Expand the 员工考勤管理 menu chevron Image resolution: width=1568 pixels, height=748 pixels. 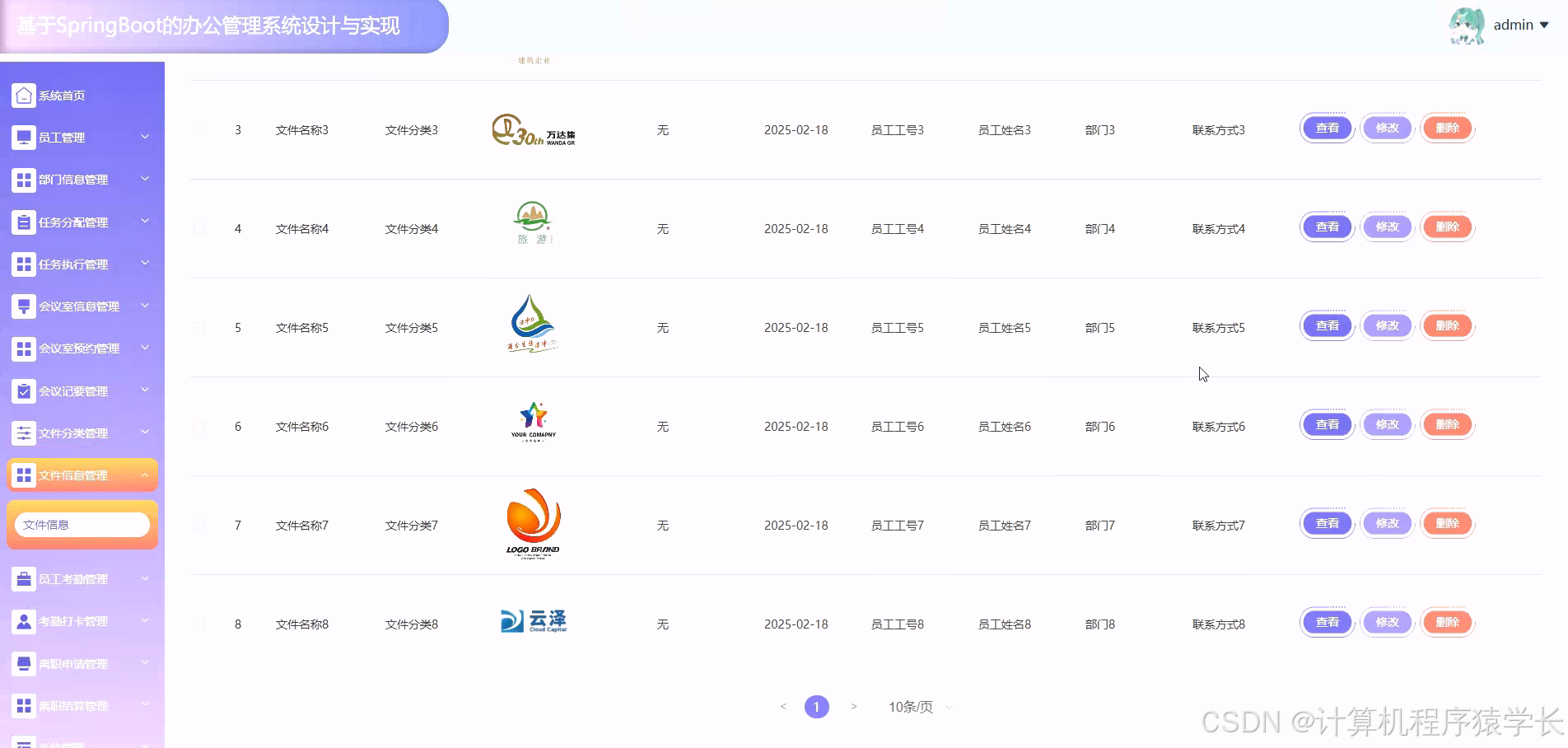[146, 579]
